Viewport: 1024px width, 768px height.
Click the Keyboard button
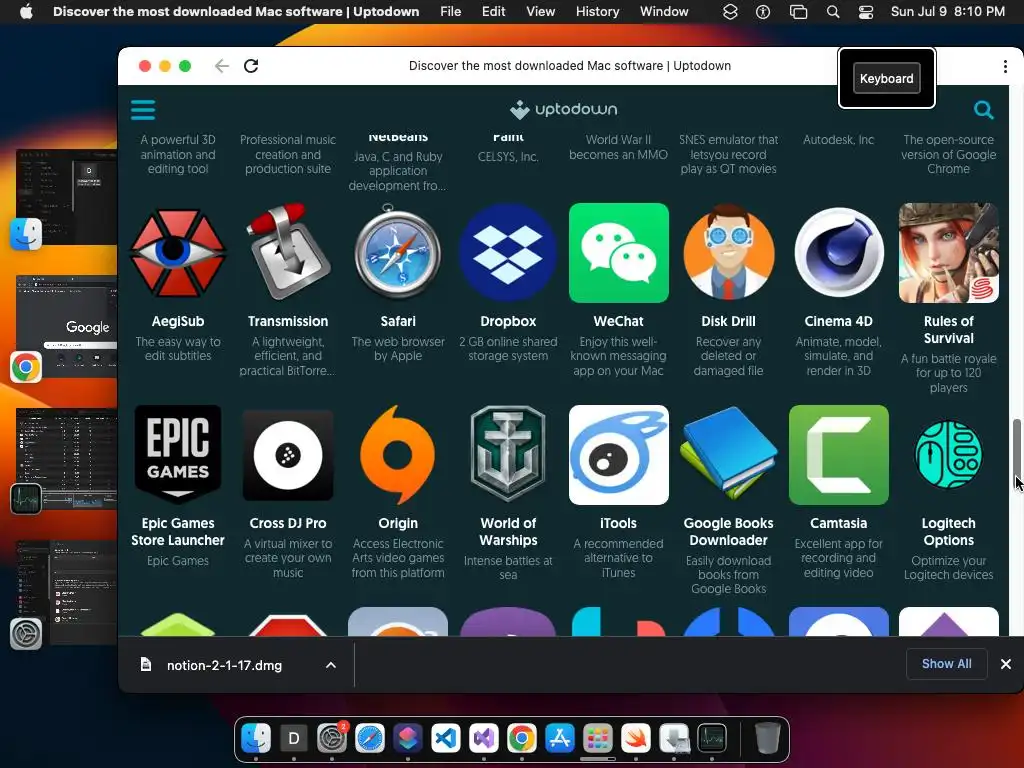(886, 78)
